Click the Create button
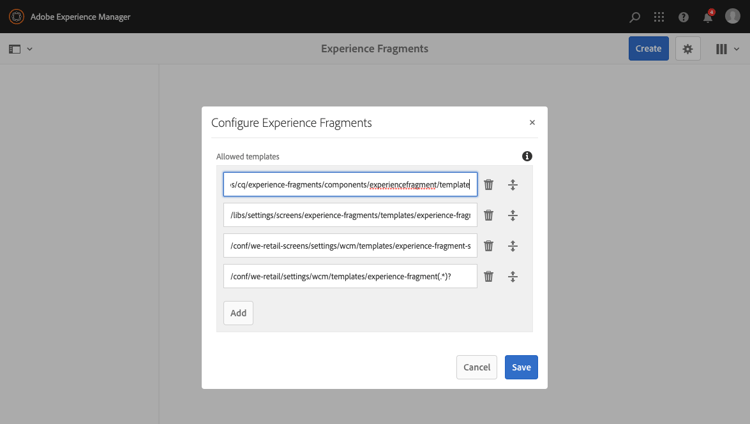Viewport: 750px width, 424px height. [649, 48]
